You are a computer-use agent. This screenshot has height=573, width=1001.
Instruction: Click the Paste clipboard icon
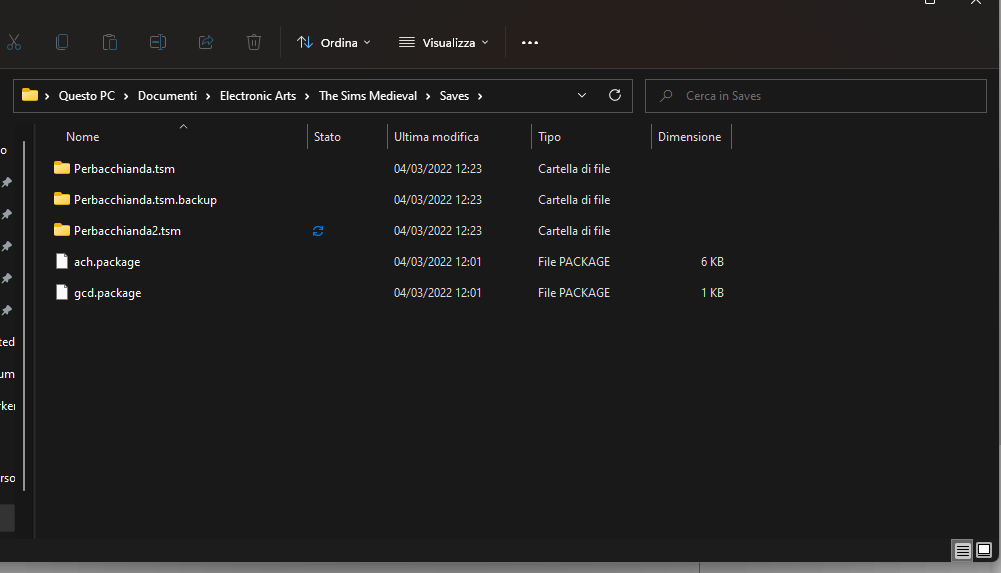(x=110, y=42)
